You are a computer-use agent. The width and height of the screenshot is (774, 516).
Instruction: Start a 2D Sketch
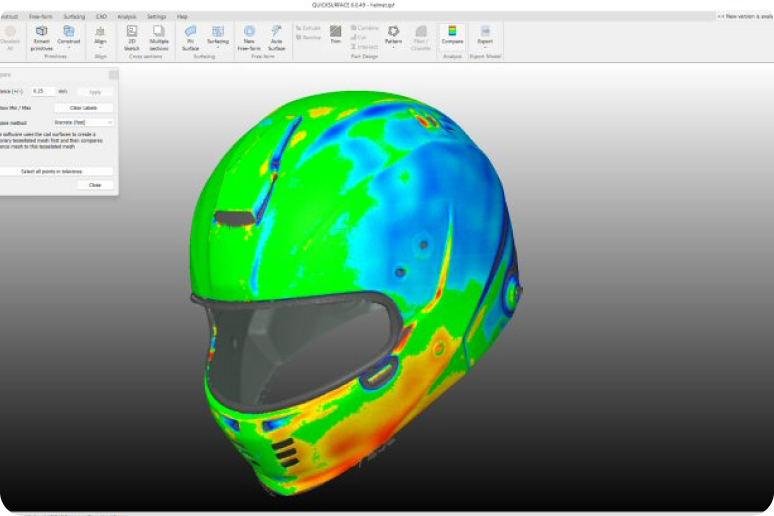pyautogui.click(x=131, y=36)
